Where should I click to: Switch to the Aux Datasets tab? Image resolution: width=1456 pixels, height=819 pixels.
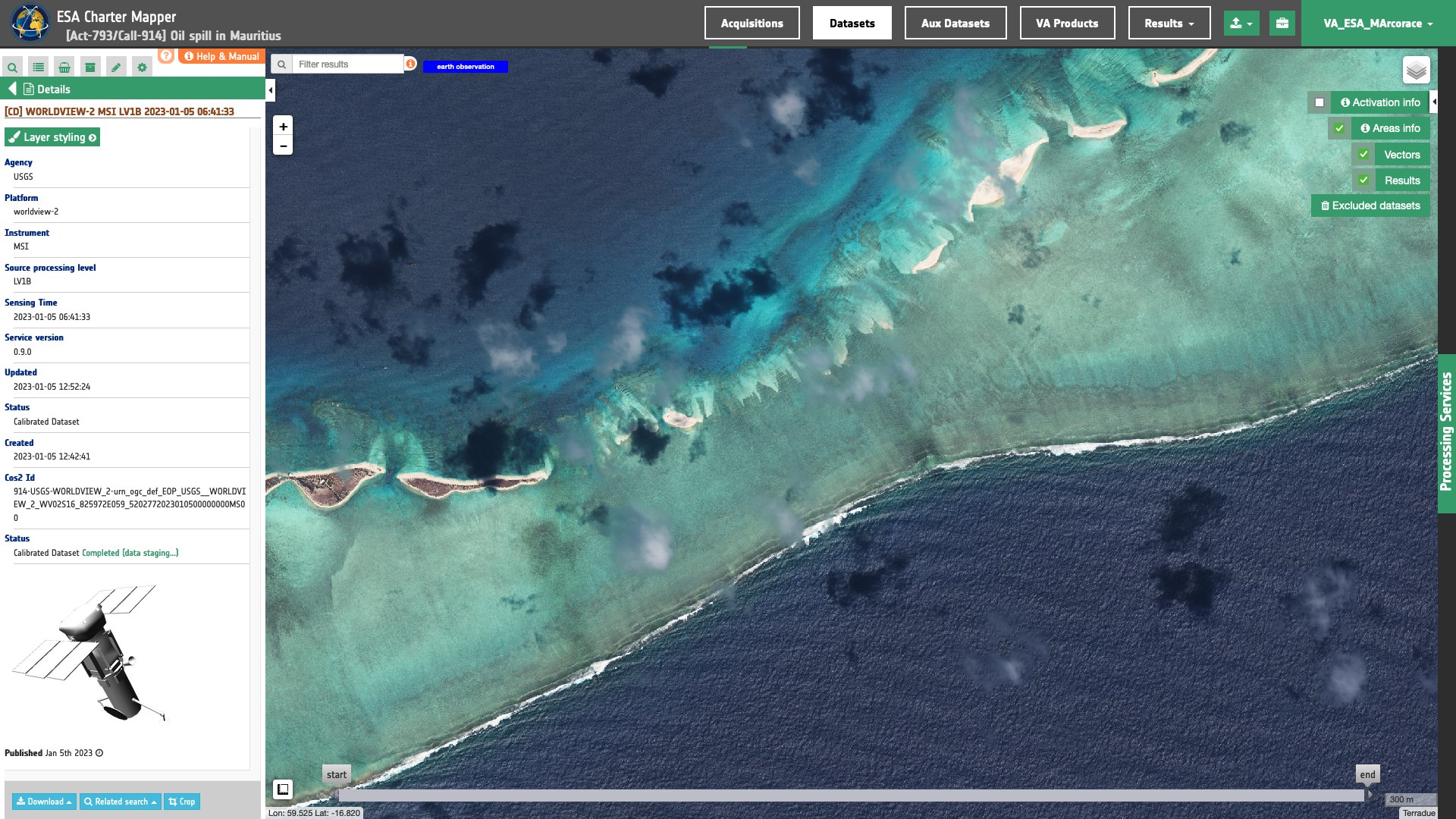955,24
